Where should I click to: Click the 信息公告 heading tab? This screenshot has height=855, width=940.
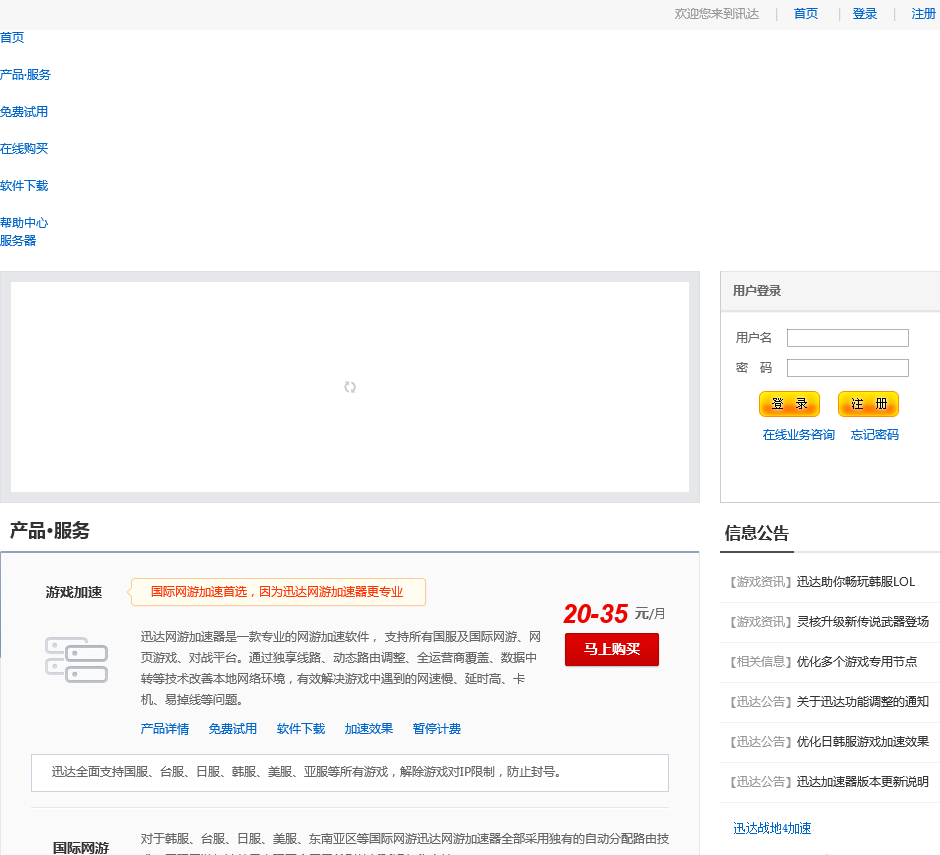click(x=757, y=534)
